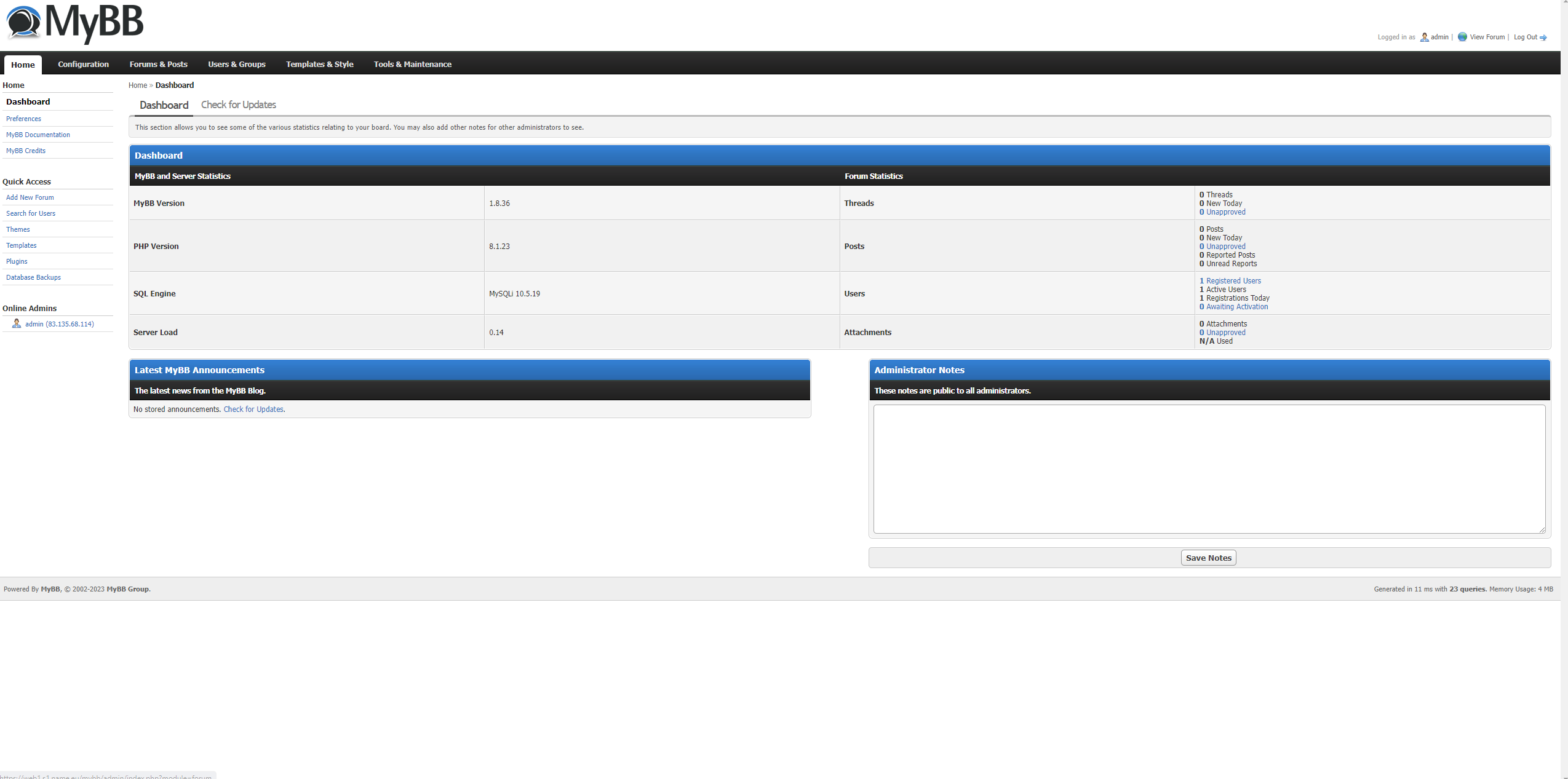The height and width of the screenshot is (779, 1568).
Task: Select Dashboard in the left sidebar
Action: tap(28, 101)
